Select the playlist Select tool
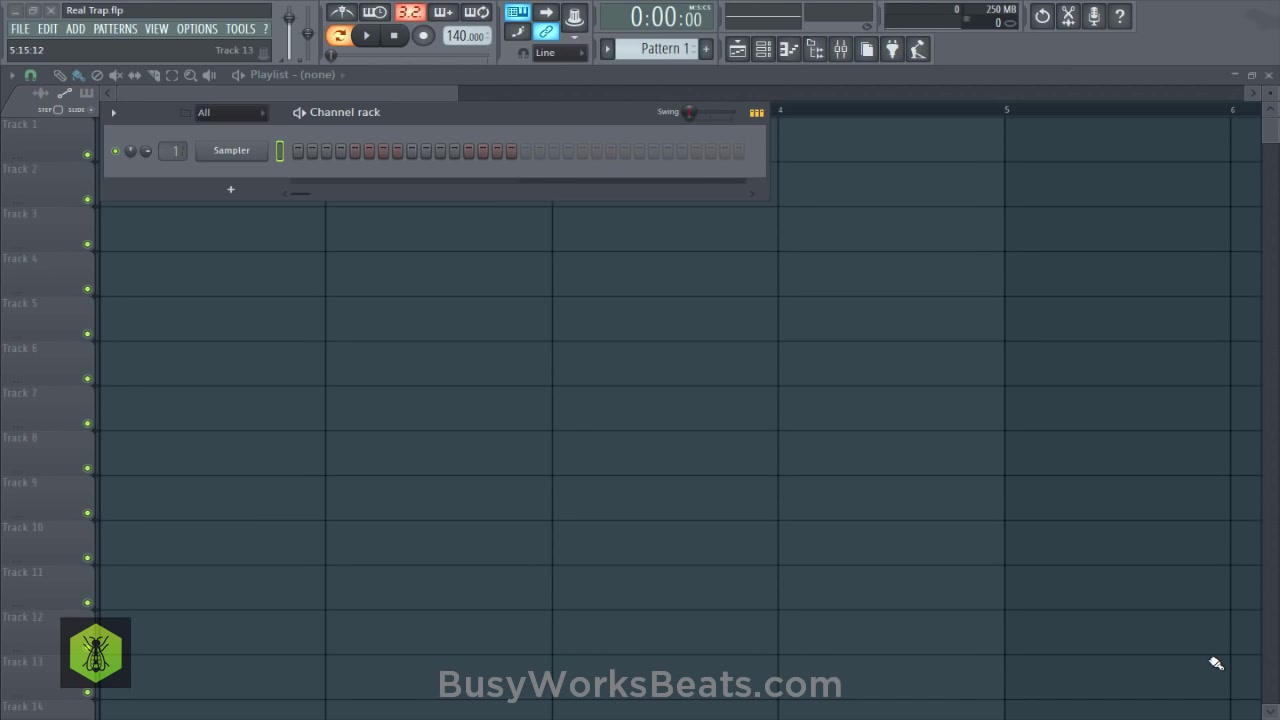This screenshot has width=1280, height=720. [x=172, y=75]
